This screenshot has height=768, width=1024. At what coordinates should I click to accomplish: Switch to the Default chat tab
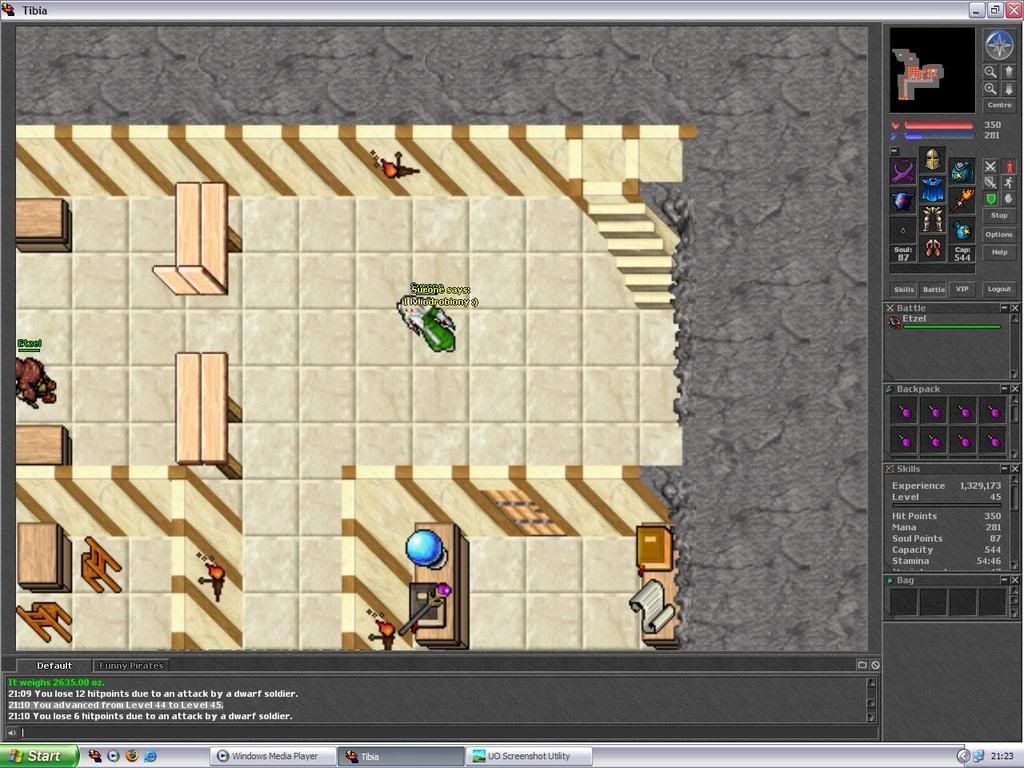point(54,665)
